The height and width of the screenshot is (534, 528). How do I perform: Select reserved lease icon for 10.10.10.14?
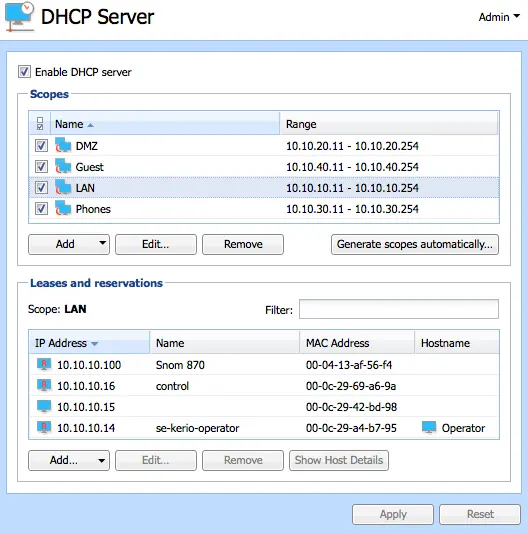[x=44, y=427]
